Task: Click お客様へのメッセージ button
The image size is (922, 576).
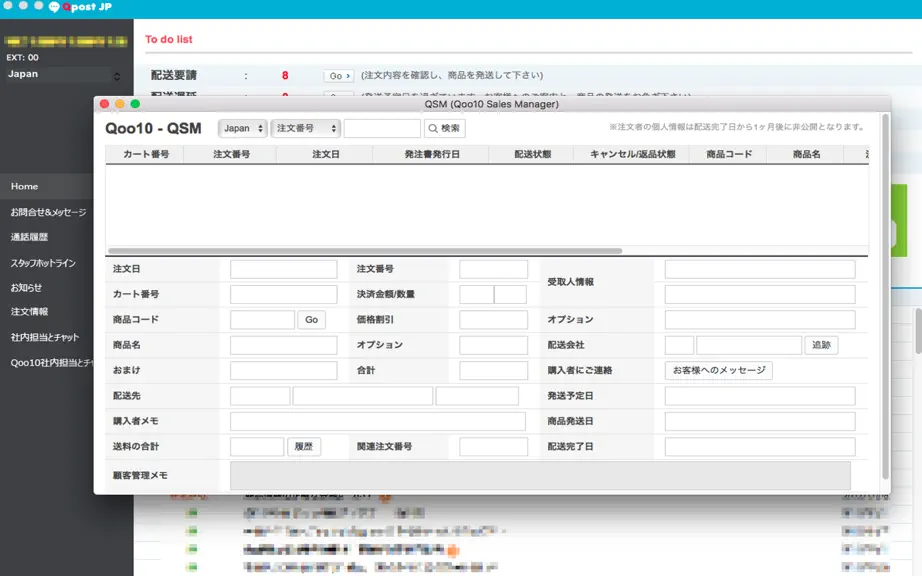Action: [719, 370]
